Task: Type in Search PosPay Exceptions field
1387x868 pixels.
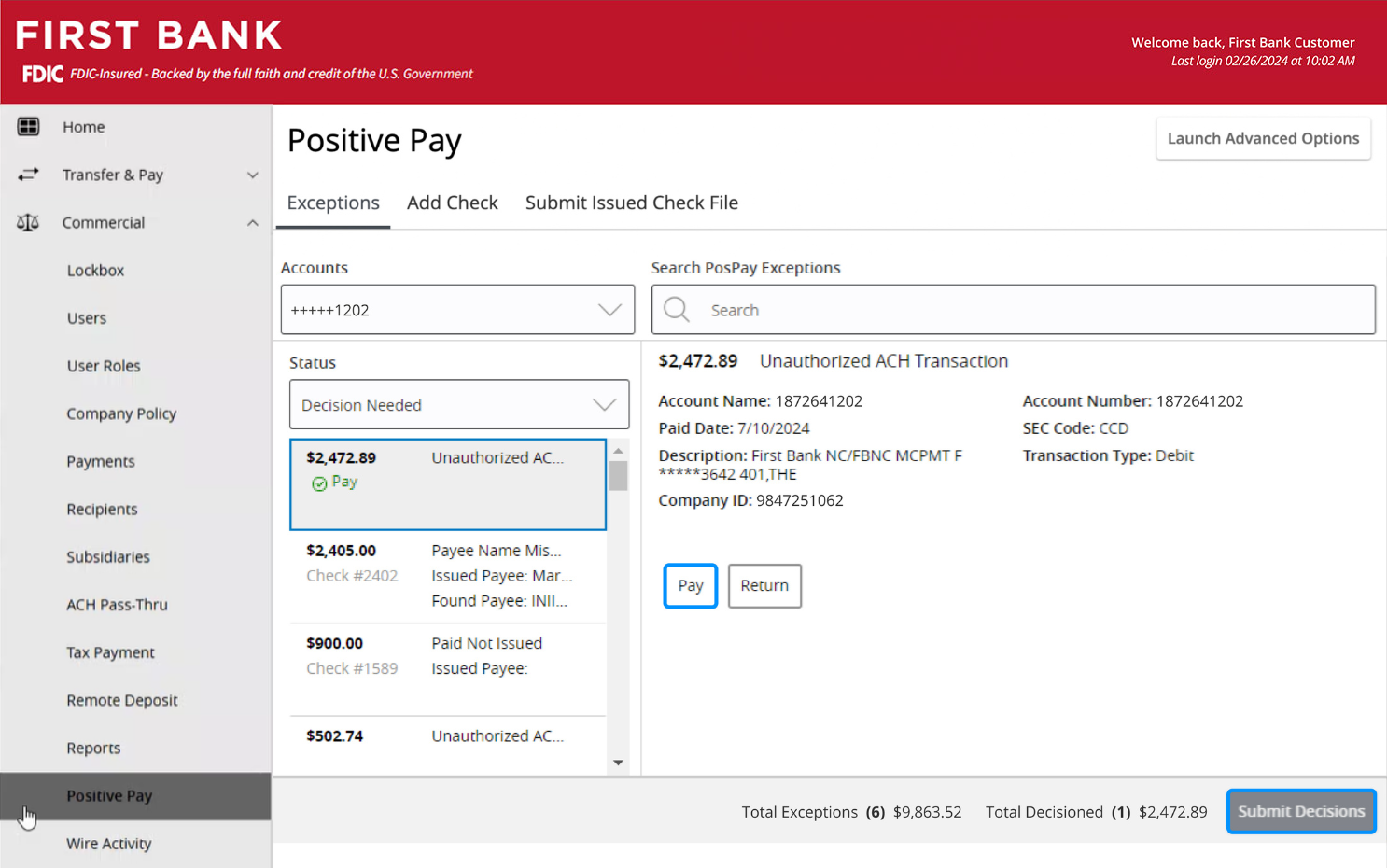Action: [x=1027, y=310]
